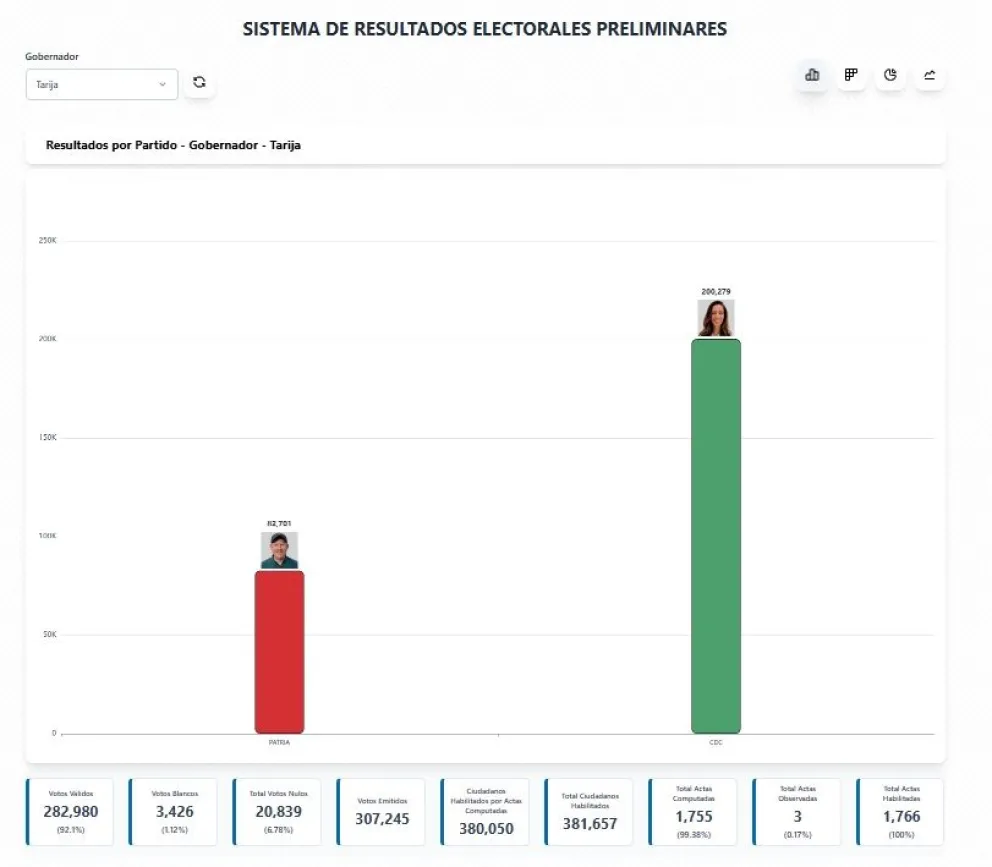This screenshot has width=992, height=867.
Task: Click the Total Actas Habilitadas card
Action: tap(901, 811)
